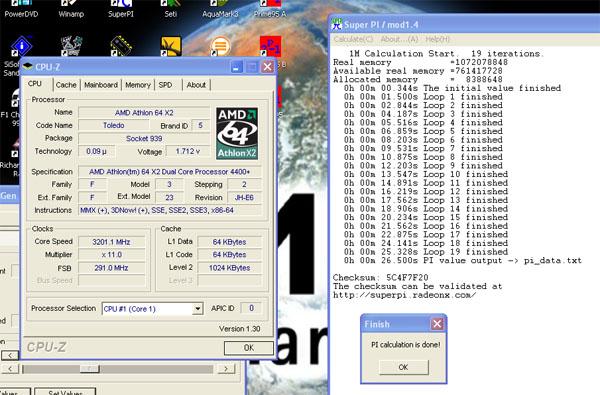Open the About...(A) menu in Super PI

399,39
